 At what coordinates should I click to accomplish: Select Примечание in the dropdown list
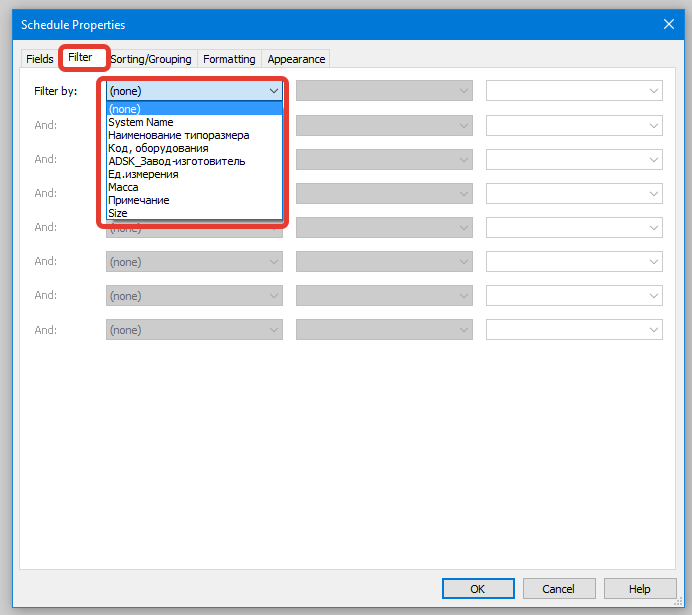coord(194,200)
